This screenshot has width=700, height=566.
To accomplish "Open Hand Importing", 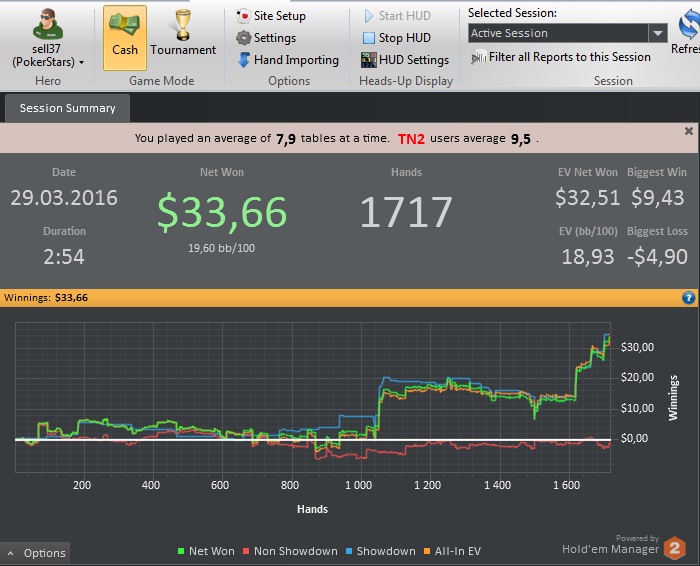I will click(288, 60).
